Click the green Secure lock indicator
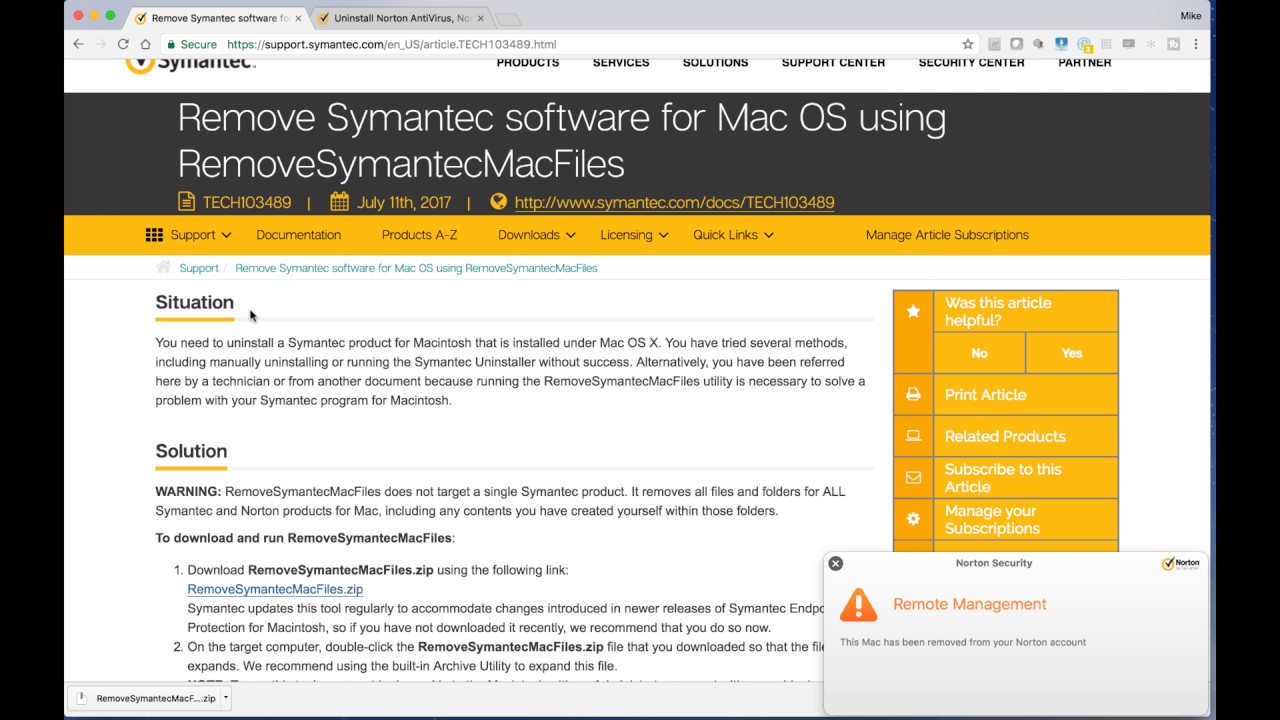The width and height of the screenshot is (1280, 720). (192, 44)
